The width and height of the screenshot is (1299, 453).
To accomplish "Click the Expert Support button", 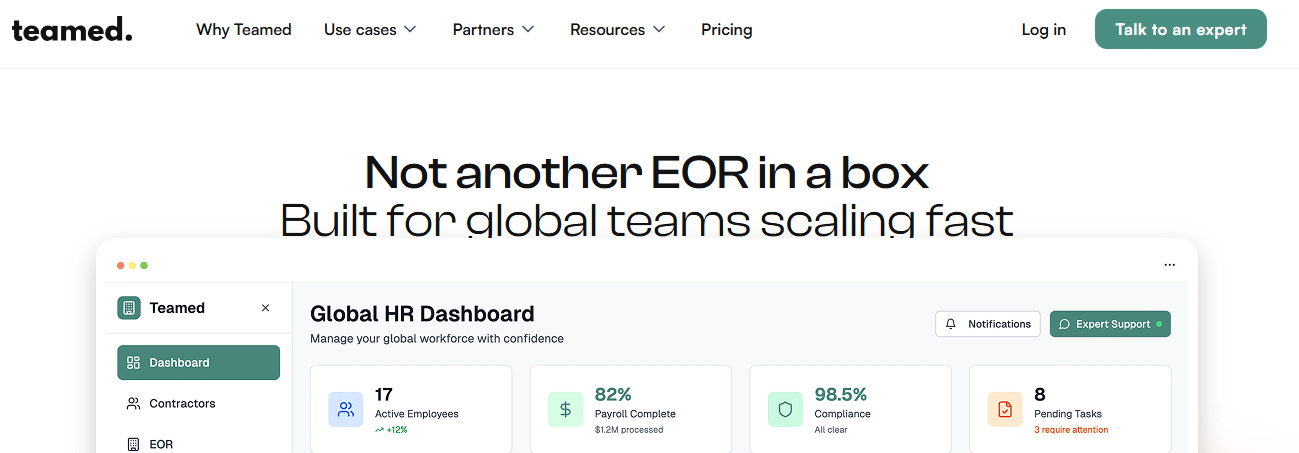I will click(1110, 324).
